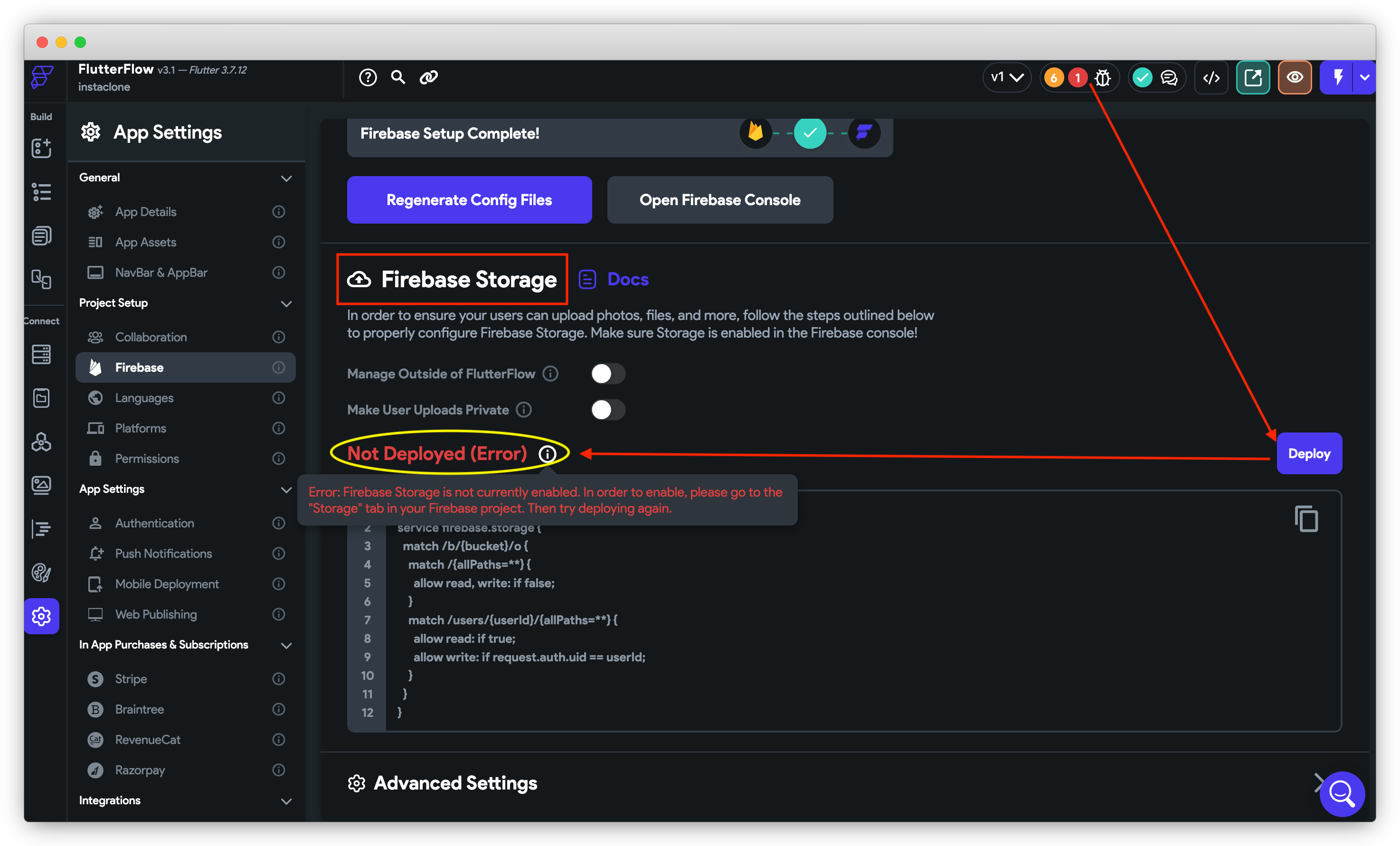Collapse the General section

coord(286,178)
